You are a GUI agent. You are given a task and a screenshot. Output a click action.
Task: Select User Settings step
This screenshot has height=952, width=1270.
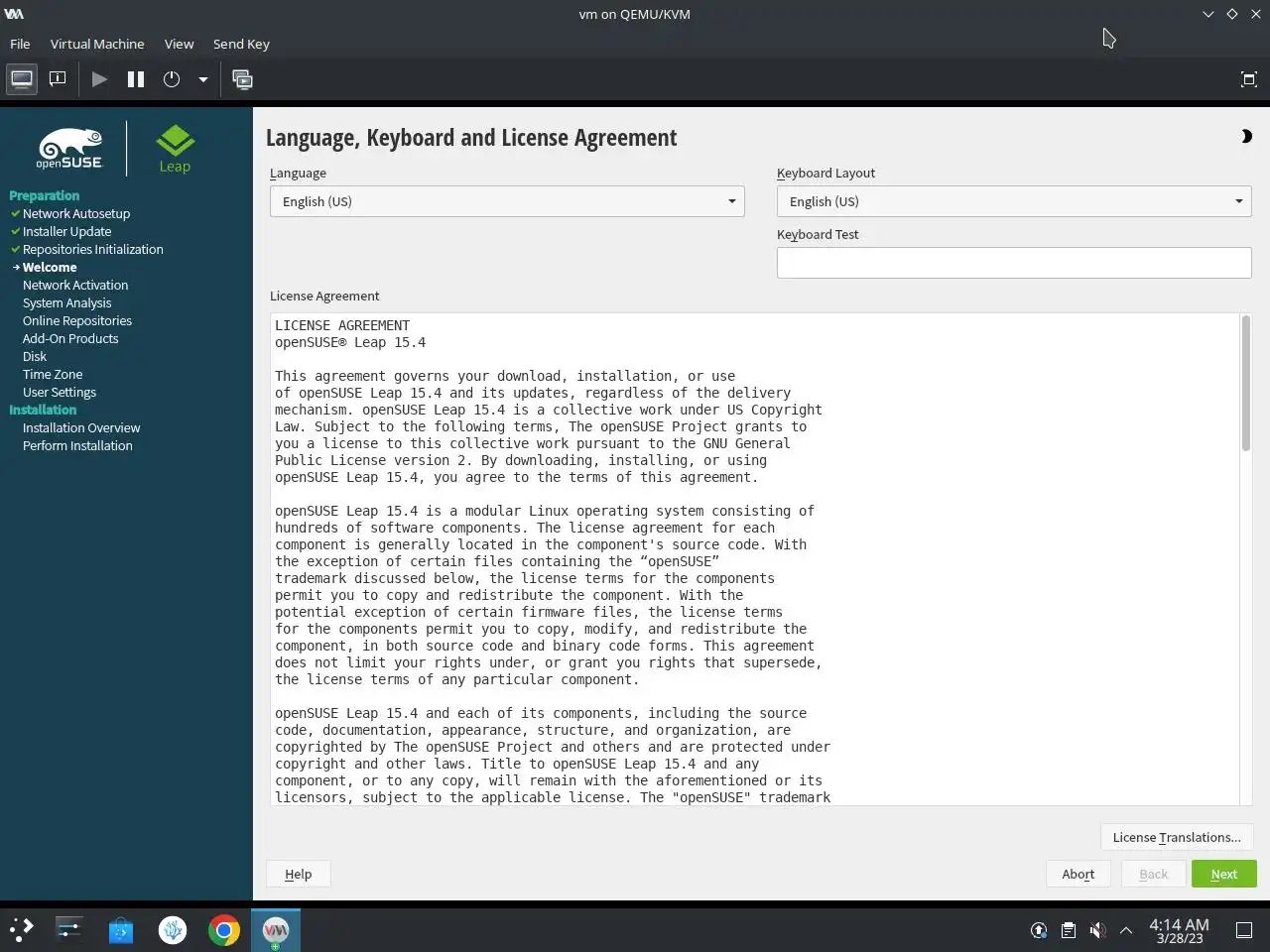point(60,392)
